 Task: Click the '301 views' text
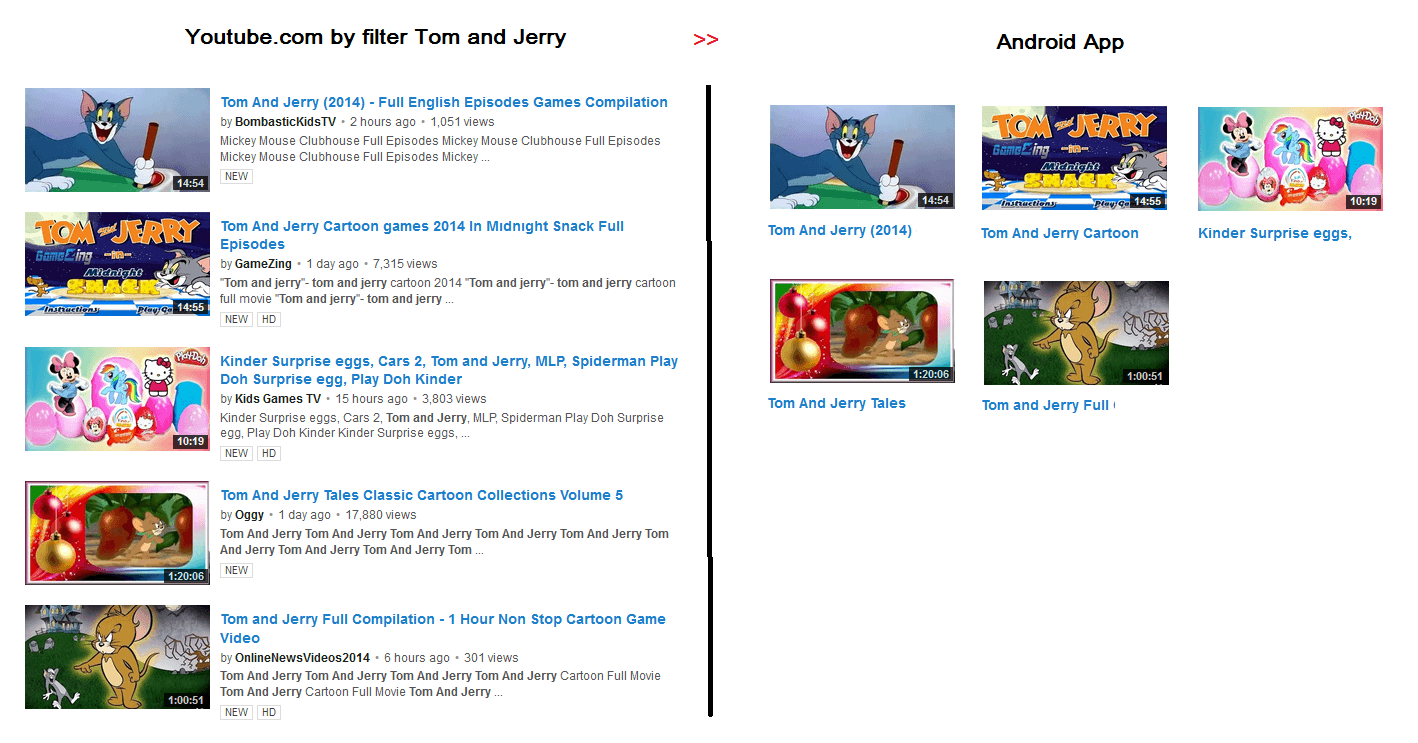pos(491,658)
